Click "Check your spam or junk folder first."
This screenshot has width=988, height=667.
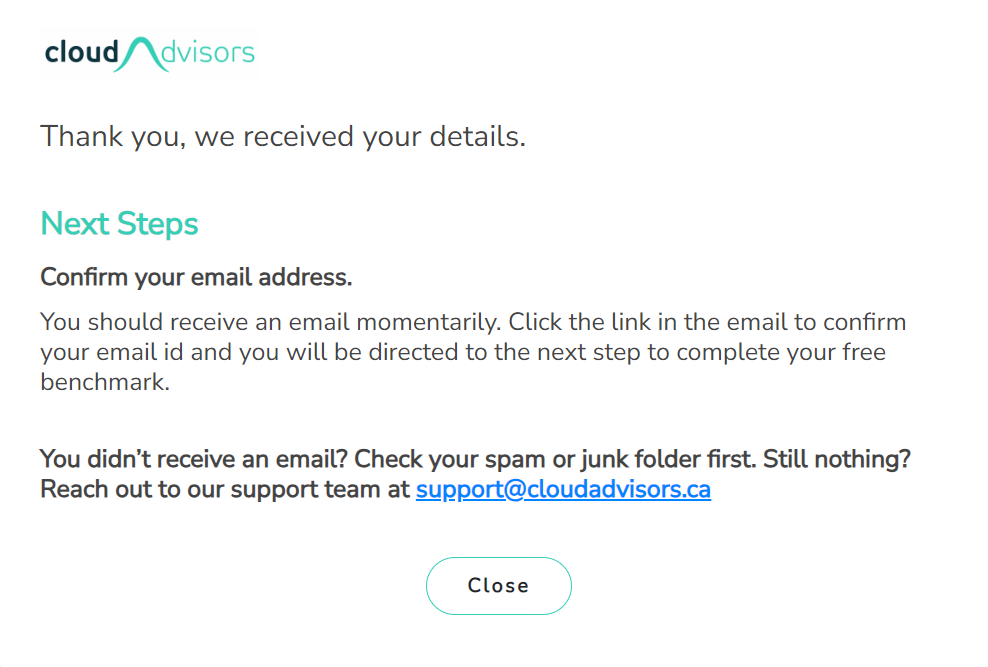(x=555, y=459)
